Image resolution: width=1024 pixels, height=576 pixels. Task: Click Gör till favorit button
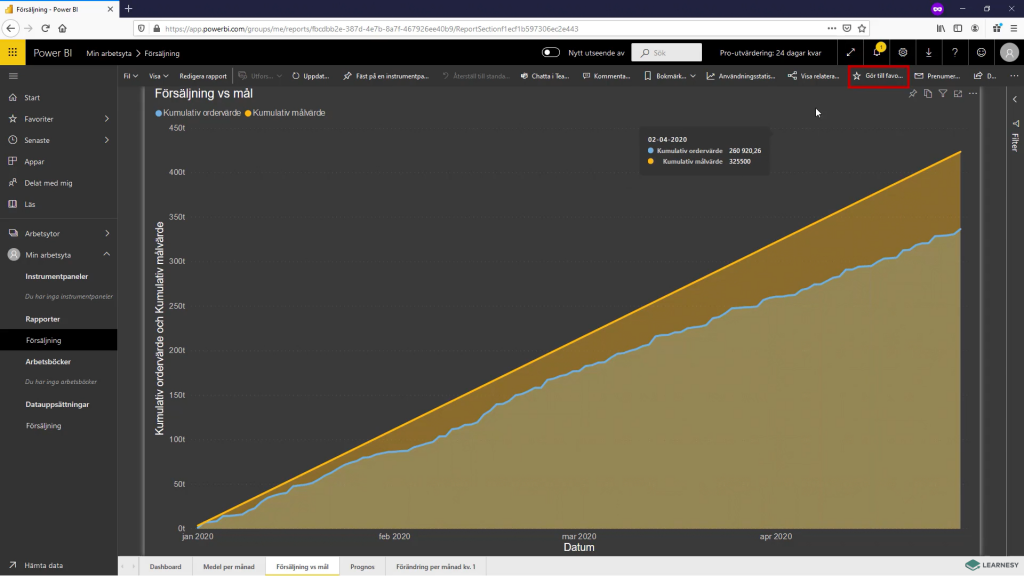tap(878, 76)
